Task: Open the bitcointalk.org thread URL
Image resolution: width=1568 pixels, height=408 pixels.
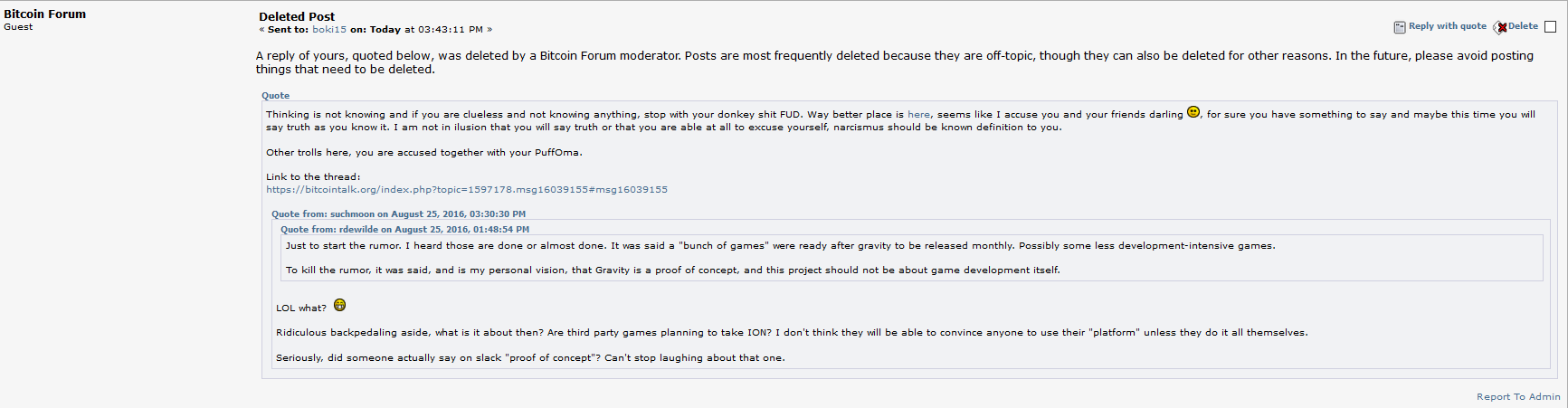Action: tap(467, 190)
